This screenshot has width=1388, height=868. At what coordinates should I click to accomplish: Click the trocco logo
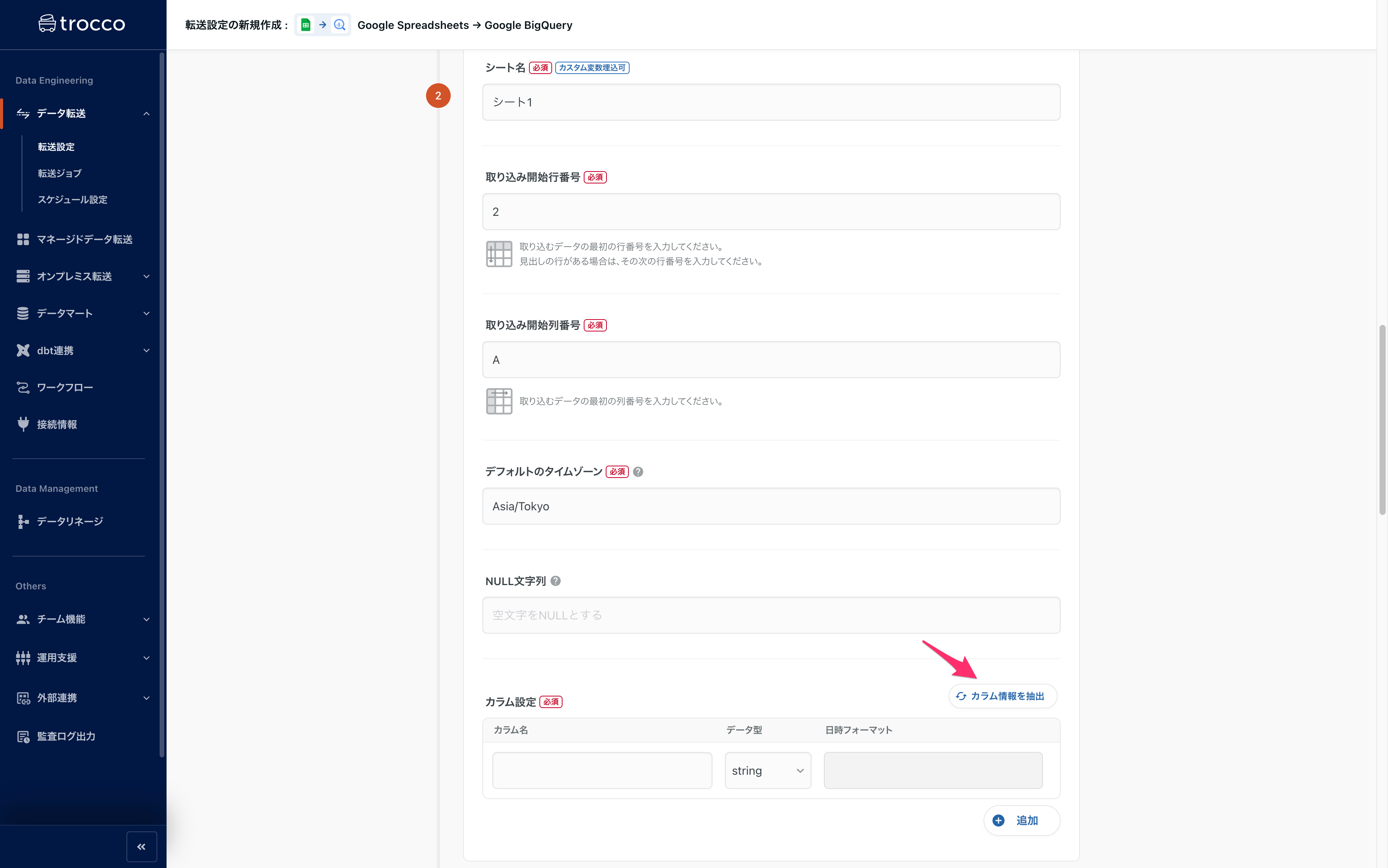(82, 24)
